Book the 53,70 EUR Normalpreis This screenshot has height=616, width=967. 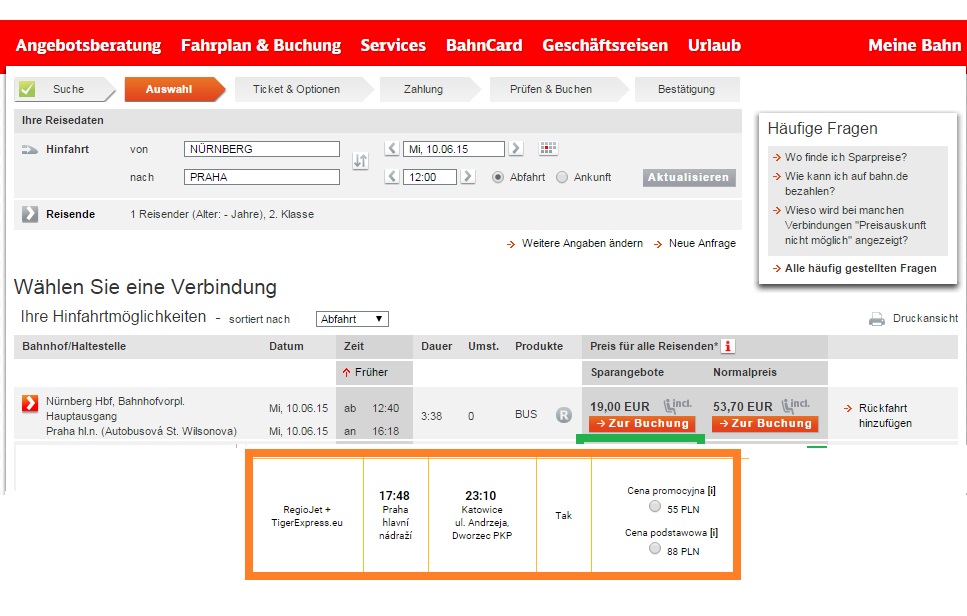(765, 424)
